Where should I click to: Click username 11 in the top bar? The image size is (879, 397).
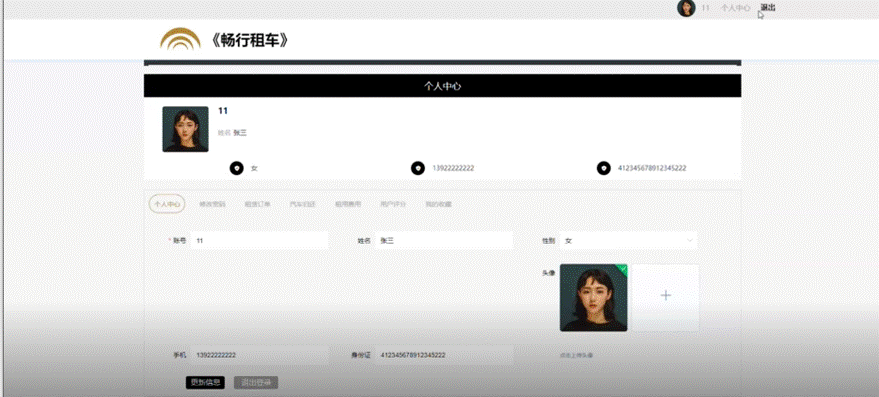(x=706, y=8)
